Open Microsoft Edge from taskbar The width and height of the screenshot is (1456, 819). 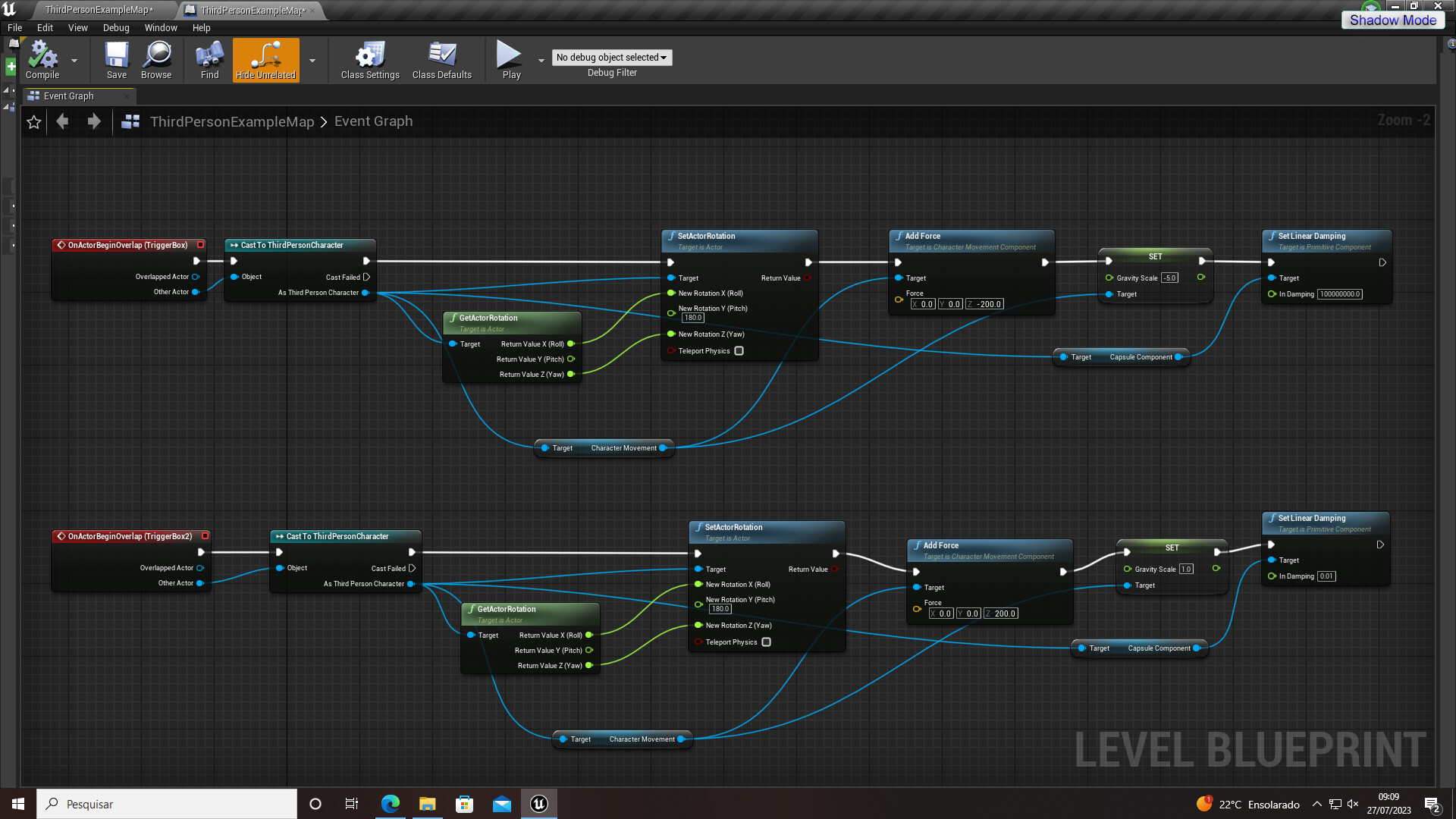(391, 804)
